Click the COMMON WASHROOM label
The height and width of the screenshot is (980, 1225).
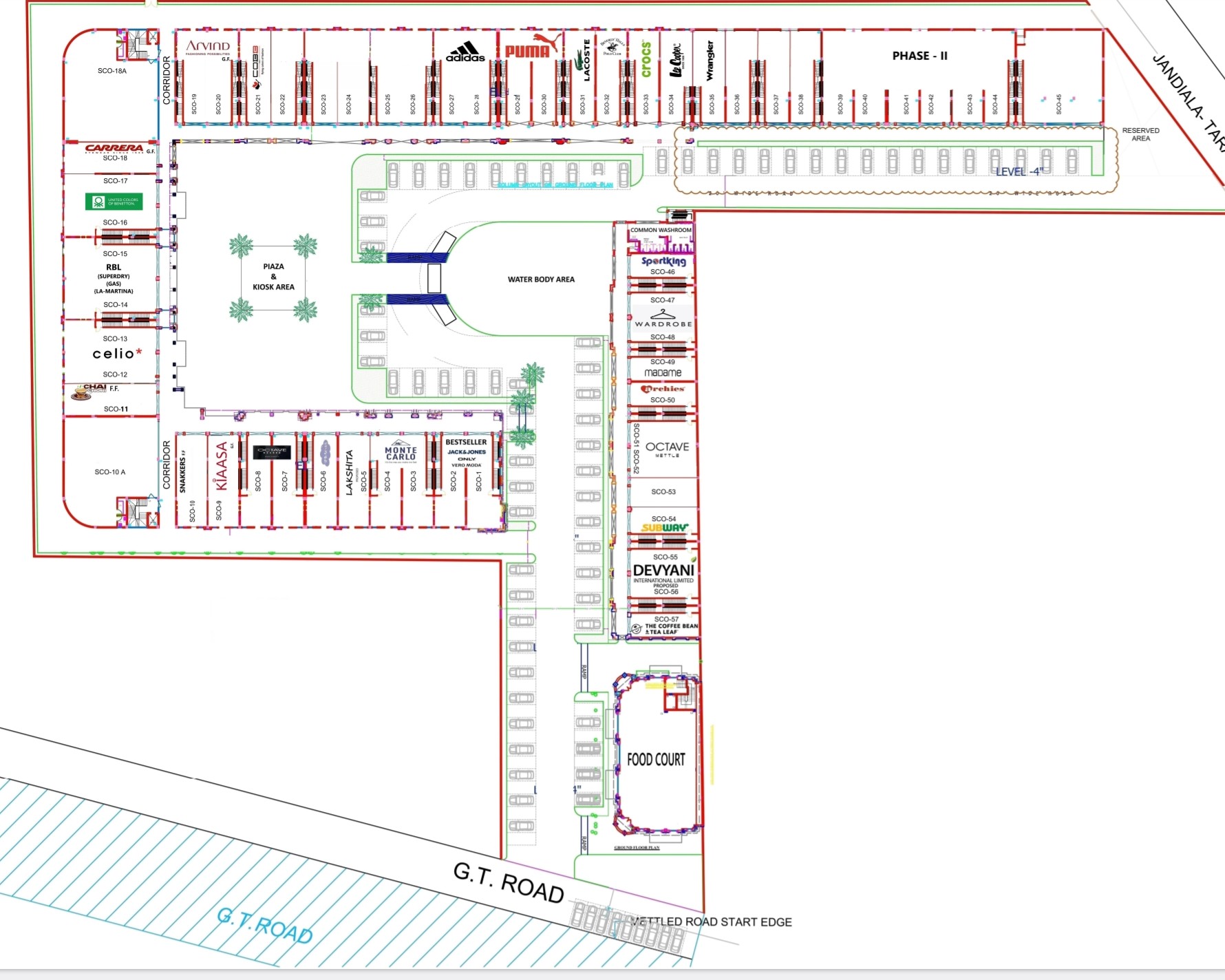[x=661, y=230]
